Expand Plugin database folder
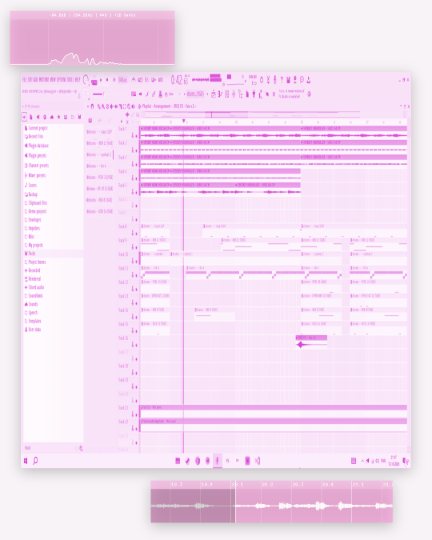This screenshot has height=540, width=432. point(37,146)
